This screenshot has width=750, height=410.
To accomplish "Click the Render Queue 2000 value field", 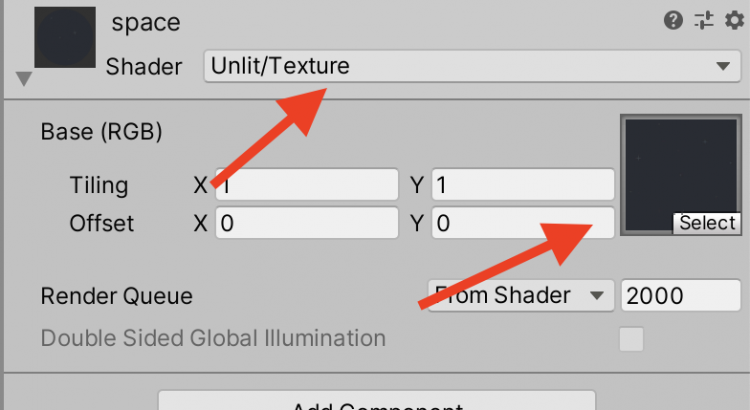I will coord(680,296).
